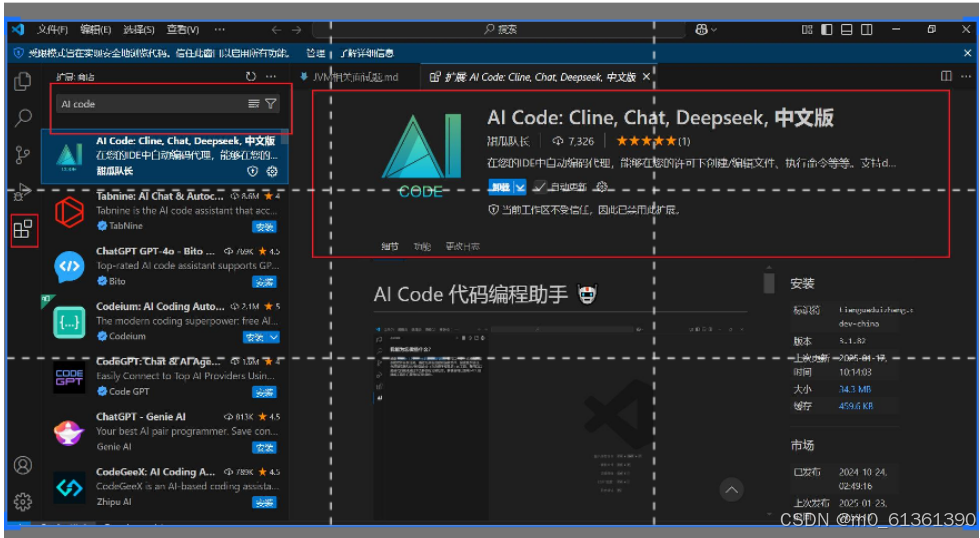Install the CodeGeeX extension
This screenshot has height=538, width=980.
tap(264, 502)
